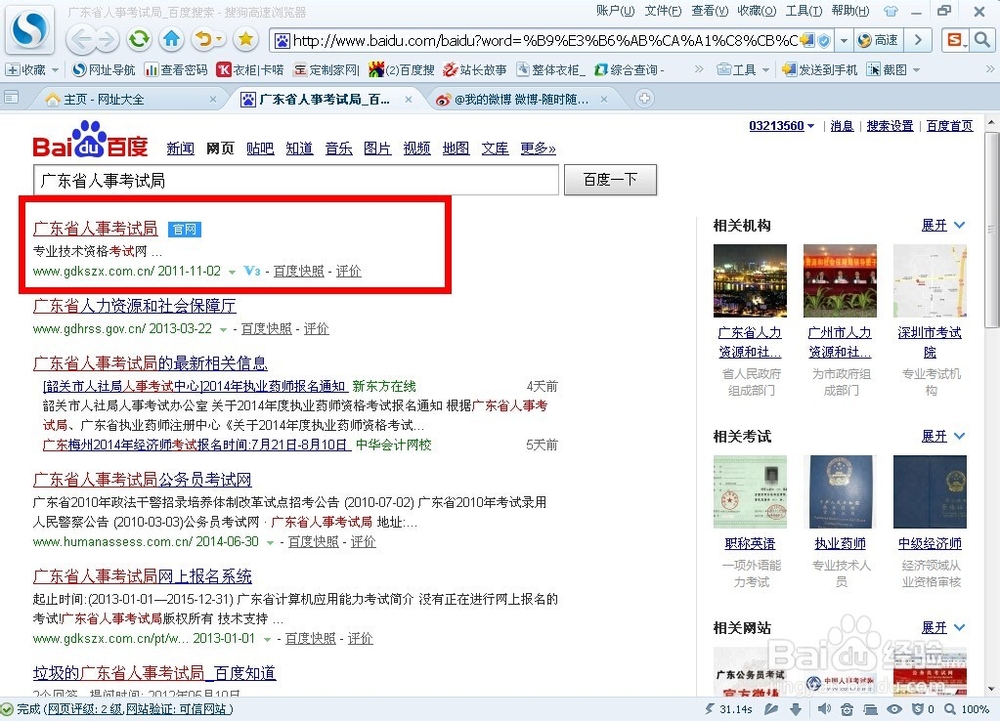This screenshot has width=1000, height=721.
Task: Click the vertical page scrollbar thumb
Action: 992,229
